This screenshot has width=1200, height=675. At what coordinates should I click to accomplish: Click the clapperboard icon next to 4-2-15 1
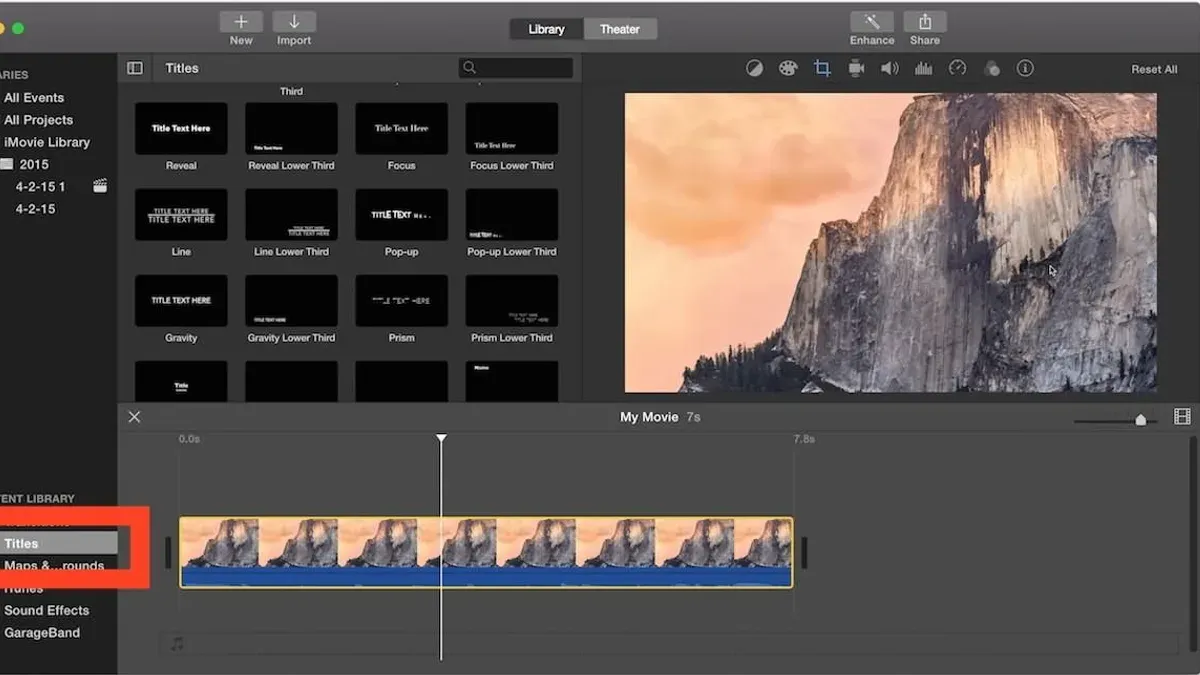tap(100, 186)
